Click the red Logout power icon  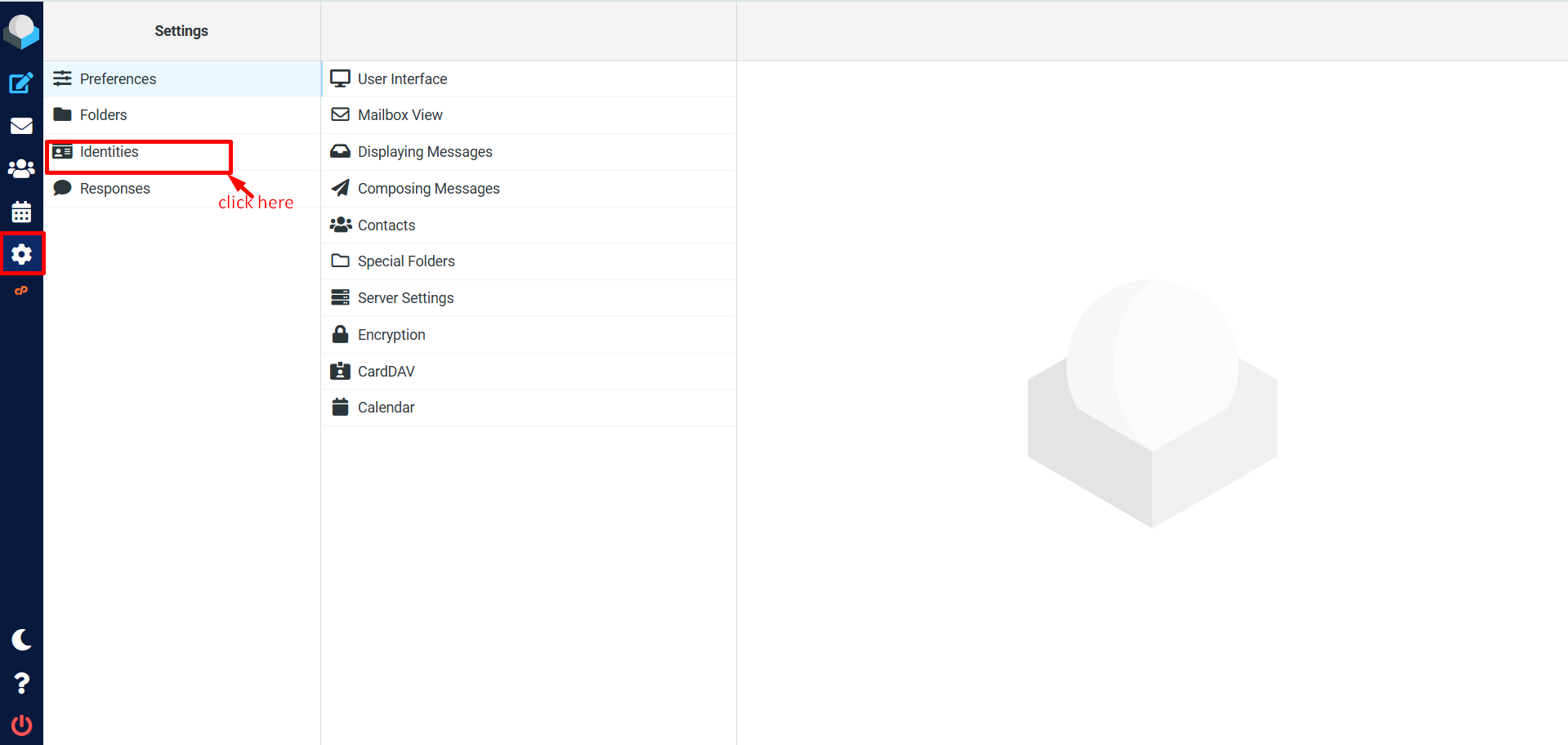point(21,725)
